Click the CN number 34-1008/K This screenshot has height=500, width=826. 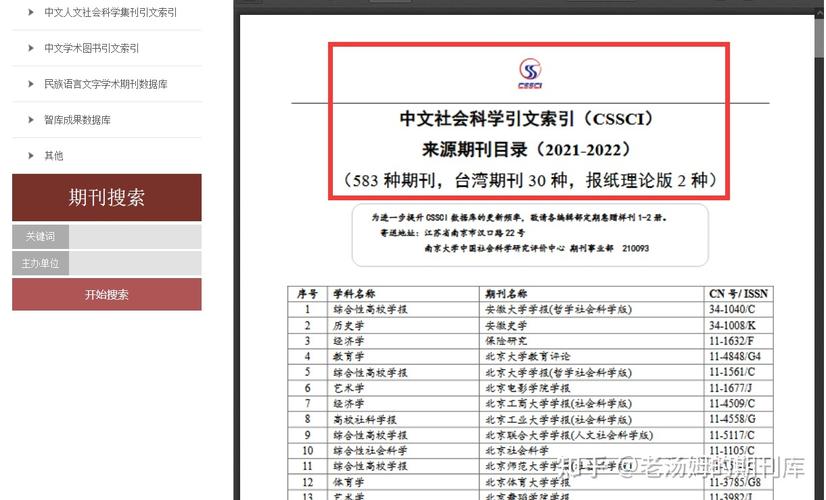[732, 326]
